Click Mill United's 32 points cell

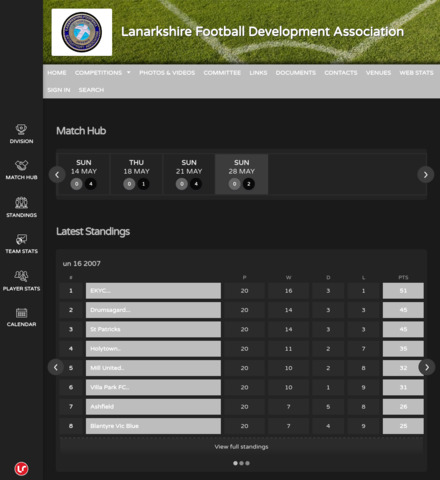(403, 368)
